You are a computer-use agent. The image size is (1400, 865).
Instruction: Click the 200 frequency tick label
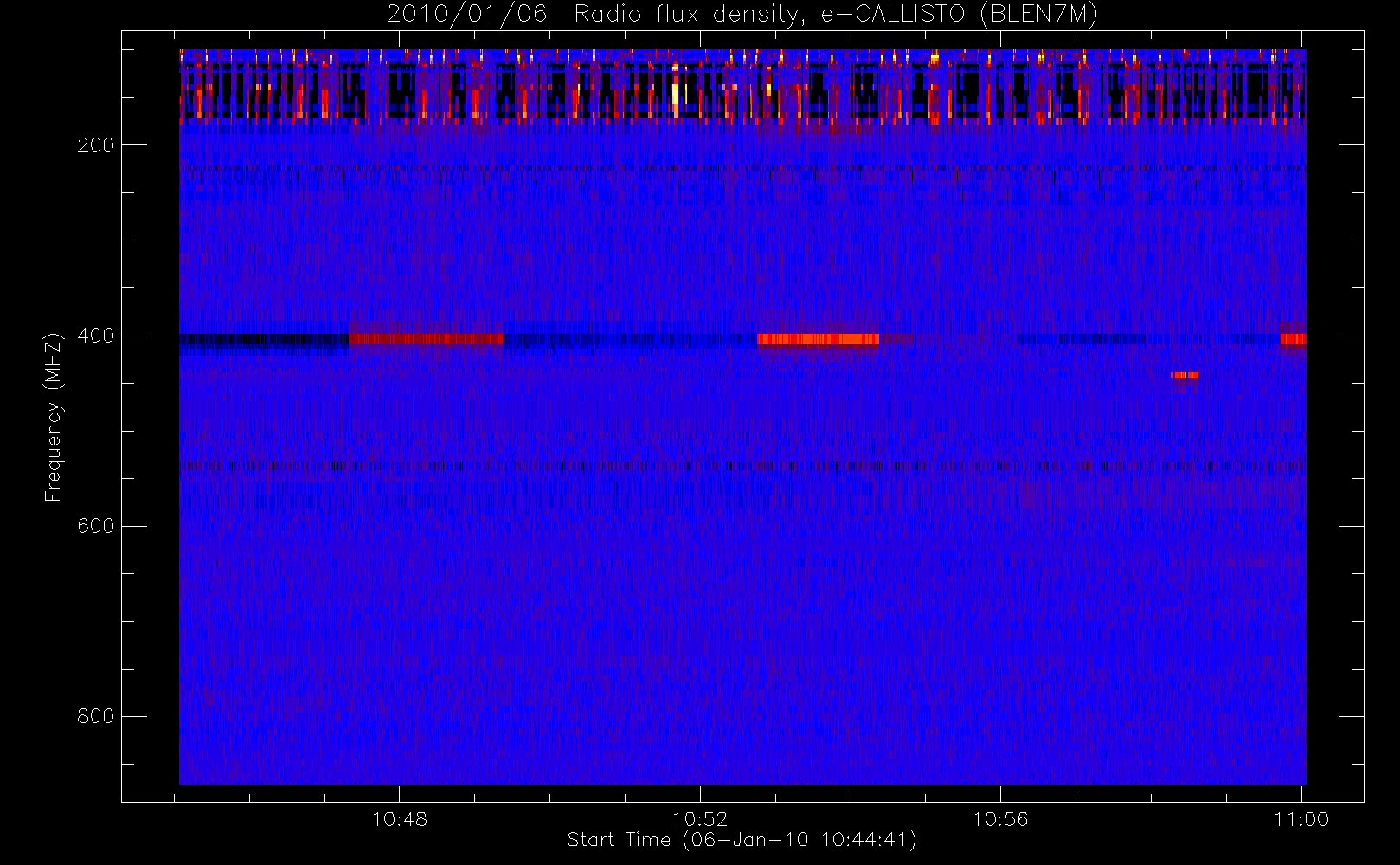pyautogui.click(x=96, y=145)
